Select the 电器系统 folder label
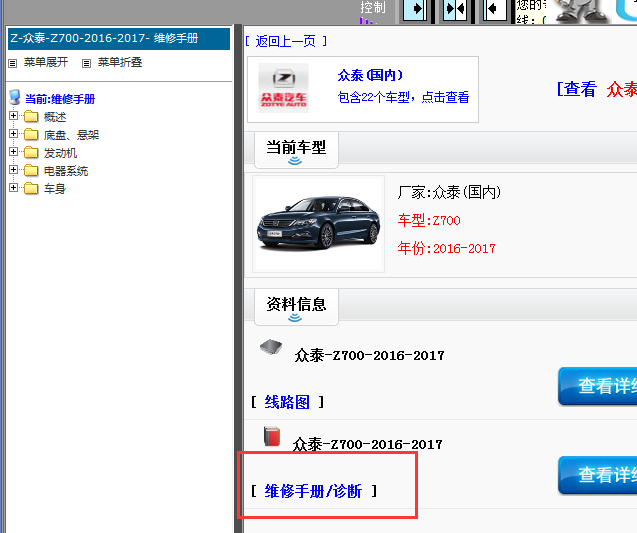The image size is (637, 533). coord(66,171)
